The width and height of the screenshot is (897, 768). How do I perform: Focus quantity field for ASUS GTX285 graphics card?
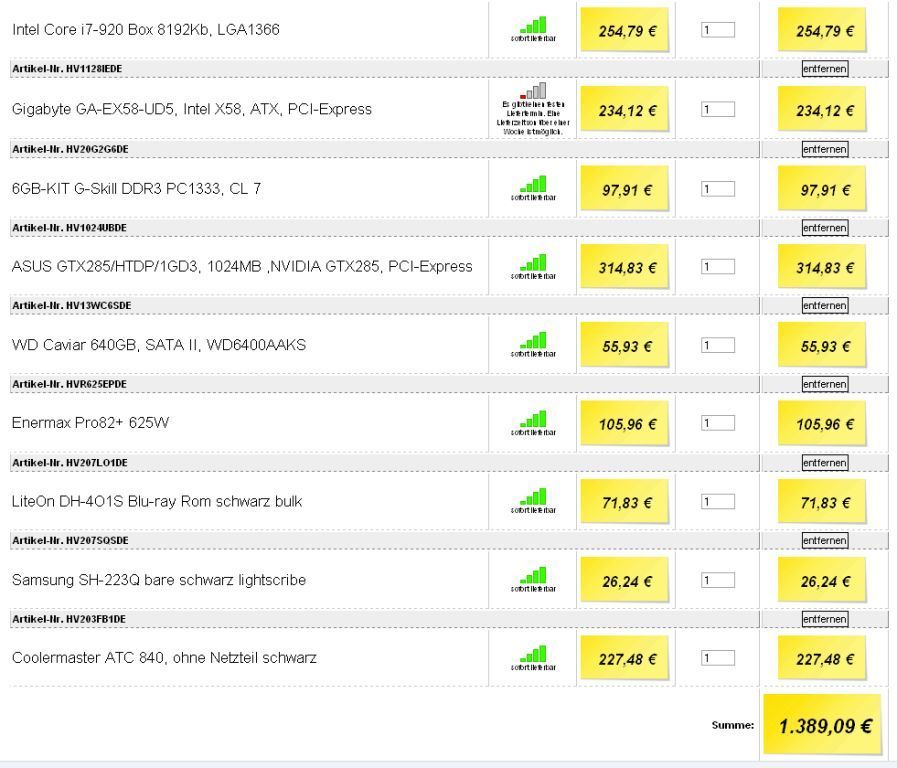[718, 266]
